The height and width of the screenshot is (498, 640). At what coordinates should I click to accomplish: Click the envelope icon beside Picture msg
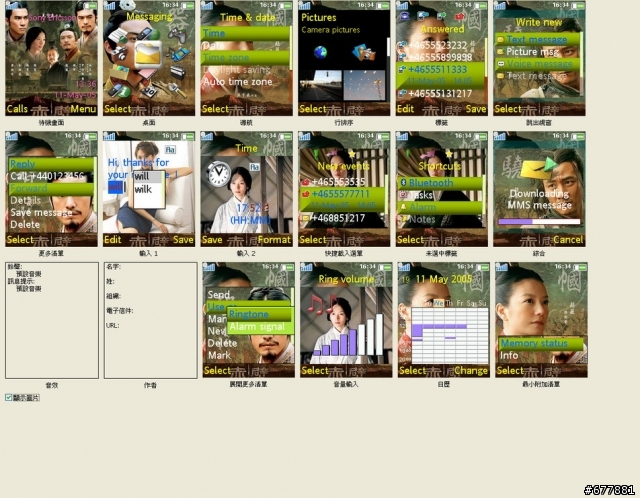tap(500, 52)
